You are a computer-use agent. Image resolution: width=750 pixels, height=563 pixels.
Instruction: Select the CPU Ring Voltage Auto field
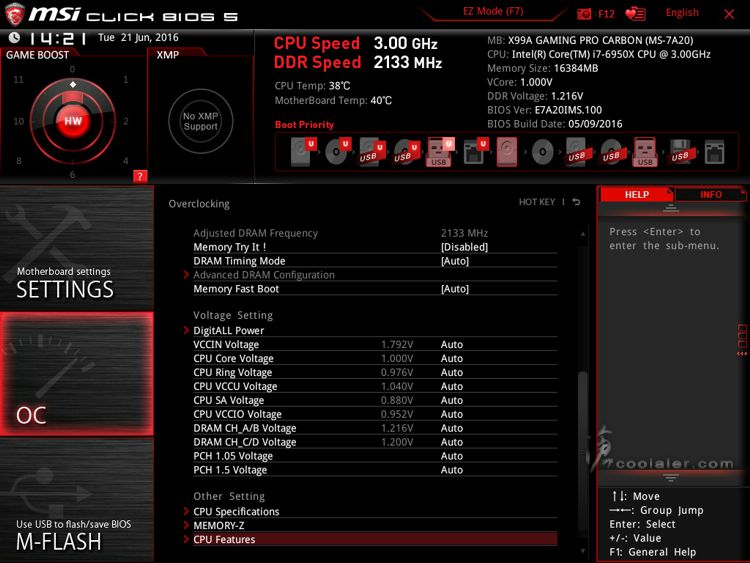point(452,372)
